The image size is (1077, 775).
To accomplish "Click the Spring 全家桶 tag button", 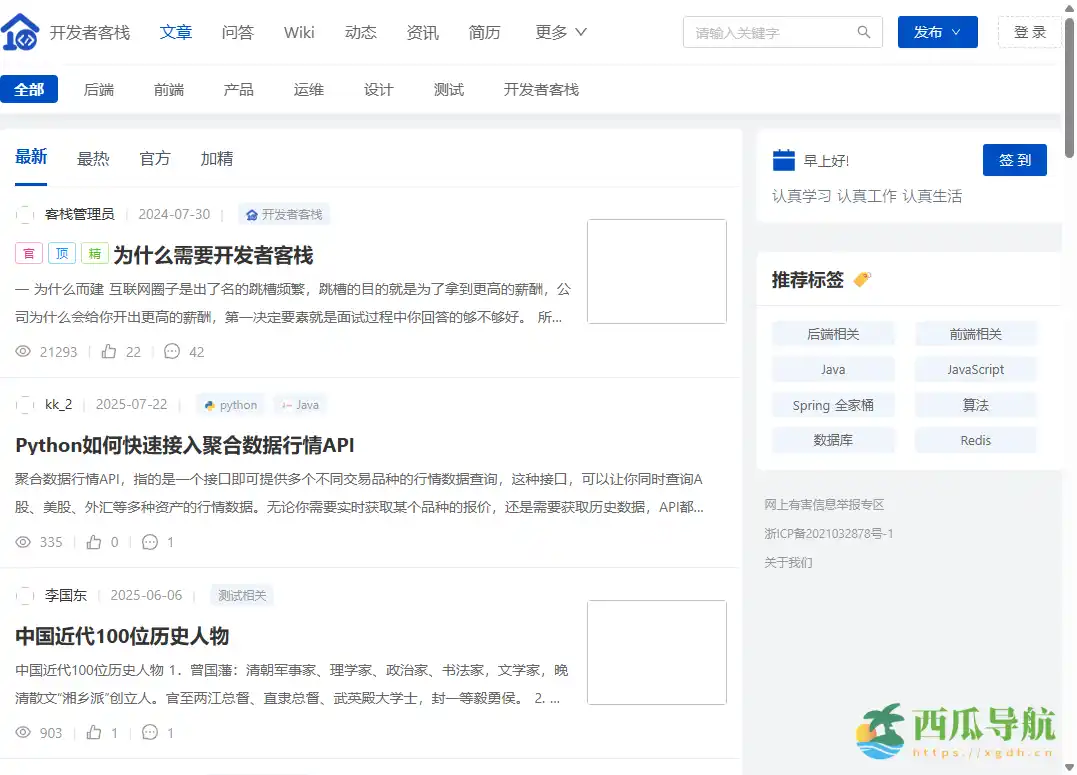I will pos(833,404).
